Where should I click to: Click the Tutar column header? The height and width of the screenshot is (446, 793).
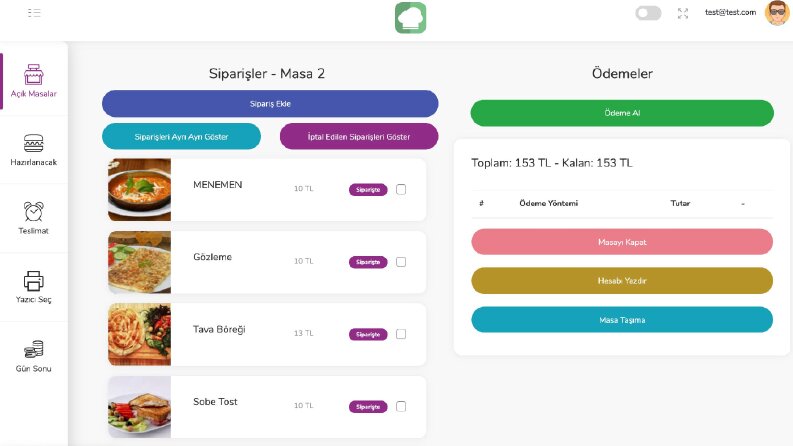pos(680,203)
